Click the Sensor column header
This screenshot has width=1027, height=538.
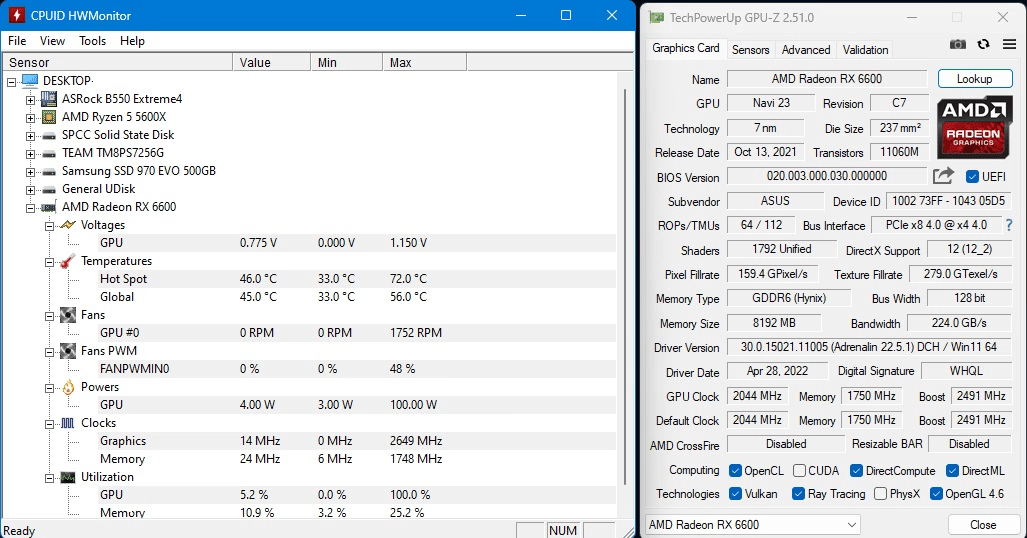tap(118, 62)
